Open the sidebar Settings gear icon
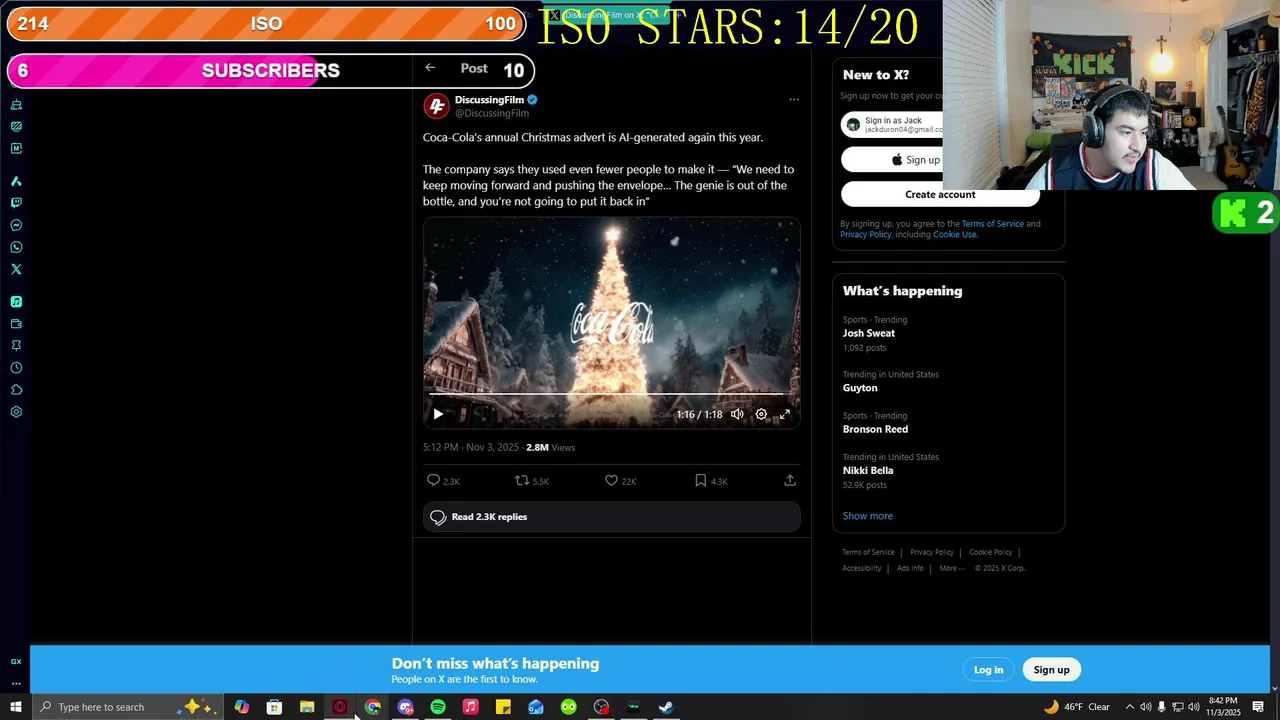Viewport: 1280px width, 720px height. pos(16,412)
